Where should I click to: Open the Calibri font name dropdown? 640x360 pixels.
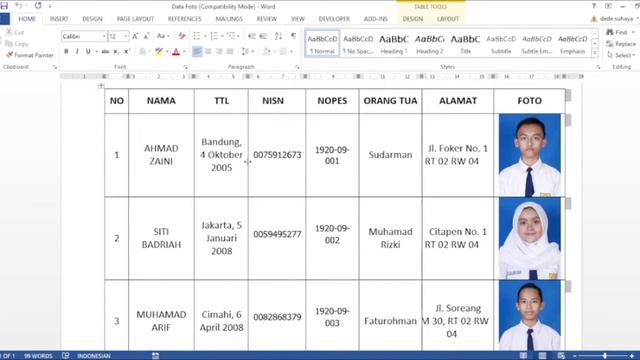click(104, 36)
